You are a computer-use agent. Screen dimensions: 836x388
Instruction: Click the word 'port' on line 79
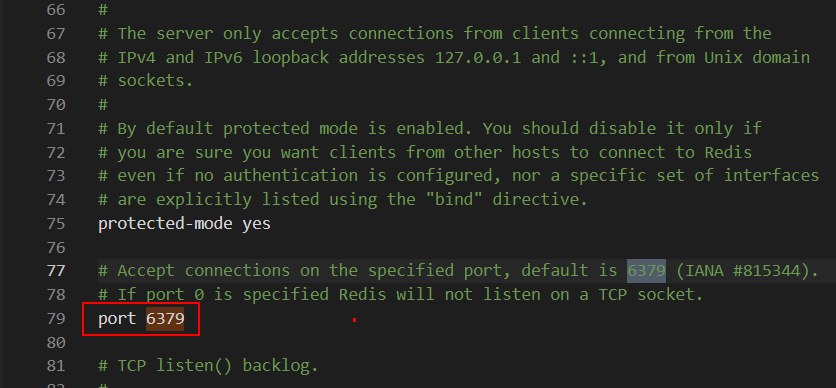[117, 320]
